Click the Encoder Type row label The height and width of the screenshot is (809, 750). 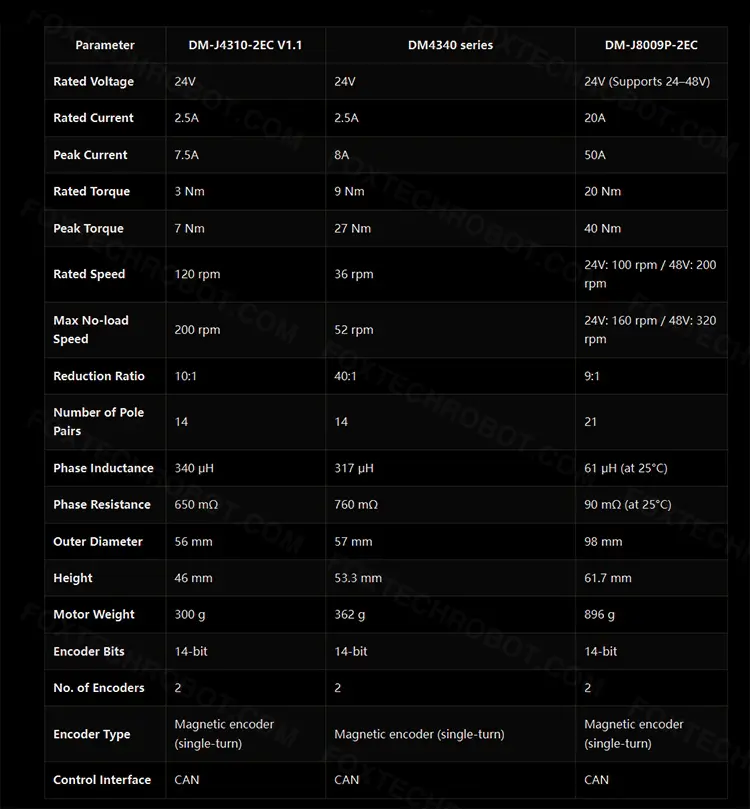click(x=92, y=734)
